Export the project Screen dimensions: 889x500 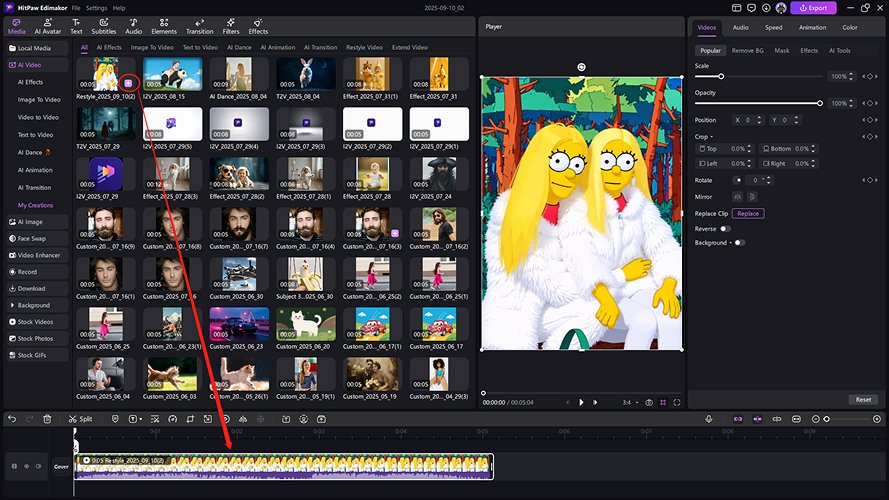pyautogui.click(x=813, y=8)
